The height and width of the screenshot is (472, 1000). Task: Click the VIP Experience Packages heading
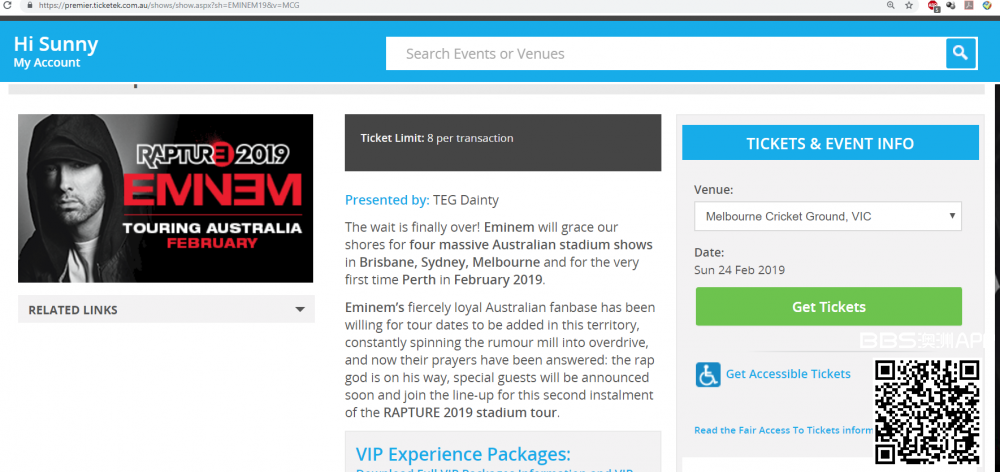[463, 454]
